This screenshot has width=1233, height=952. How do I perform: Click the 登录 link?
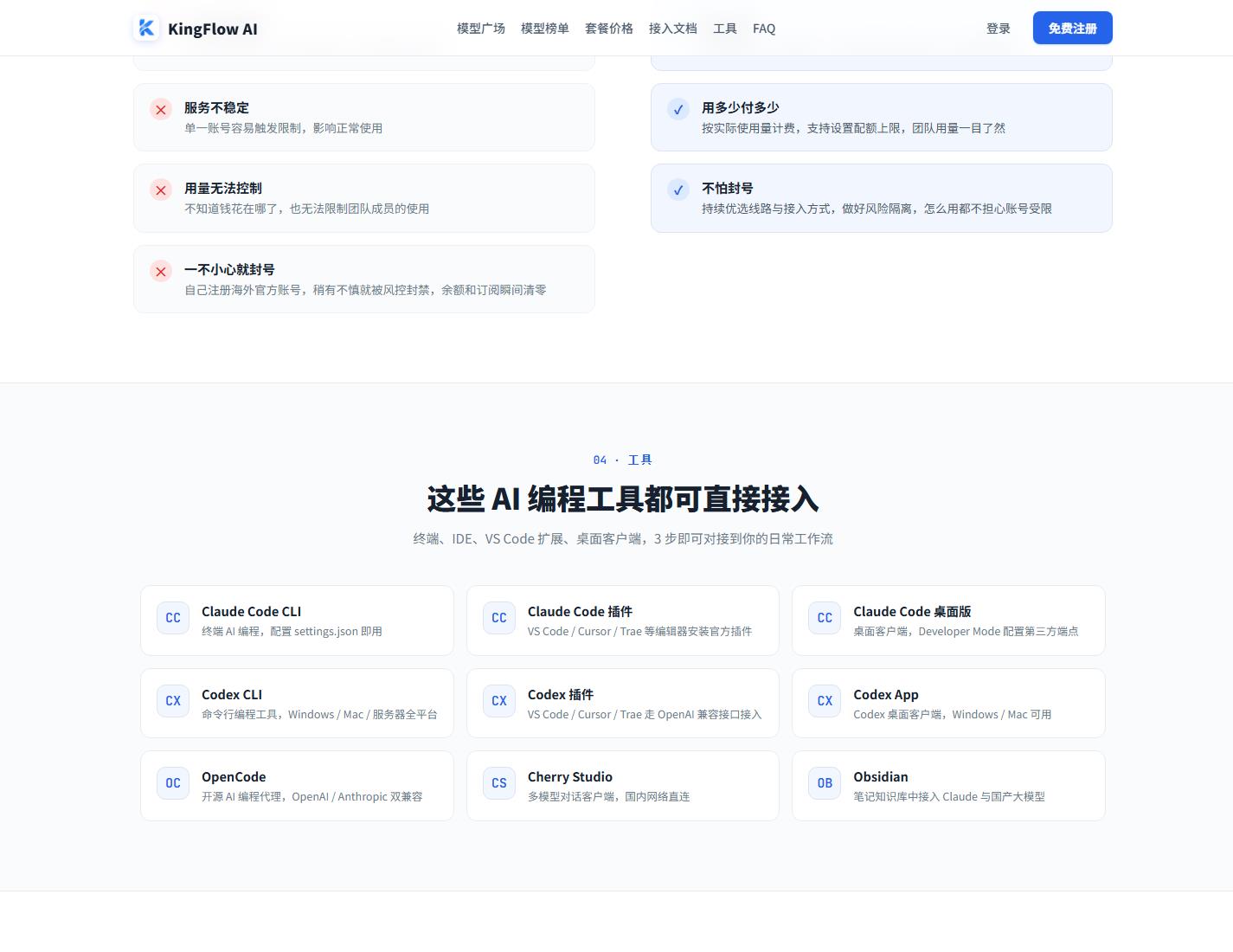(999, 29)
